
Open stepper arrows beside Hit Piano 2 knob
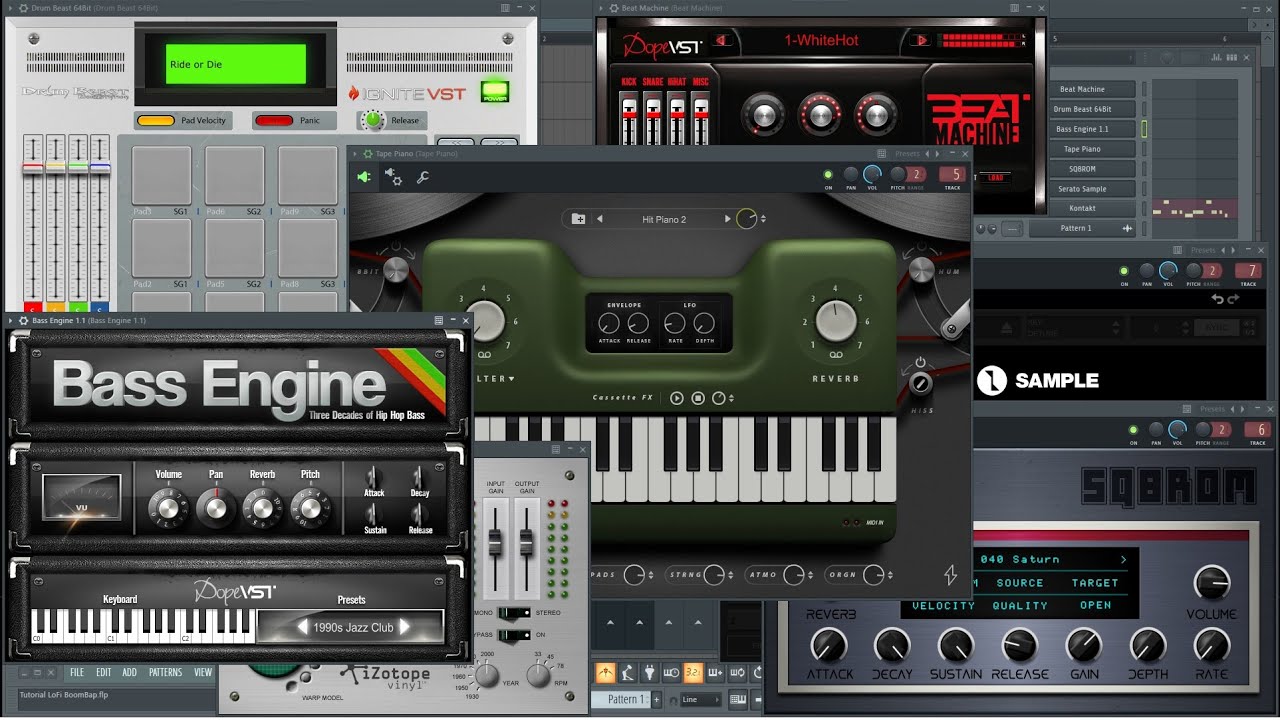pos(764,219)
